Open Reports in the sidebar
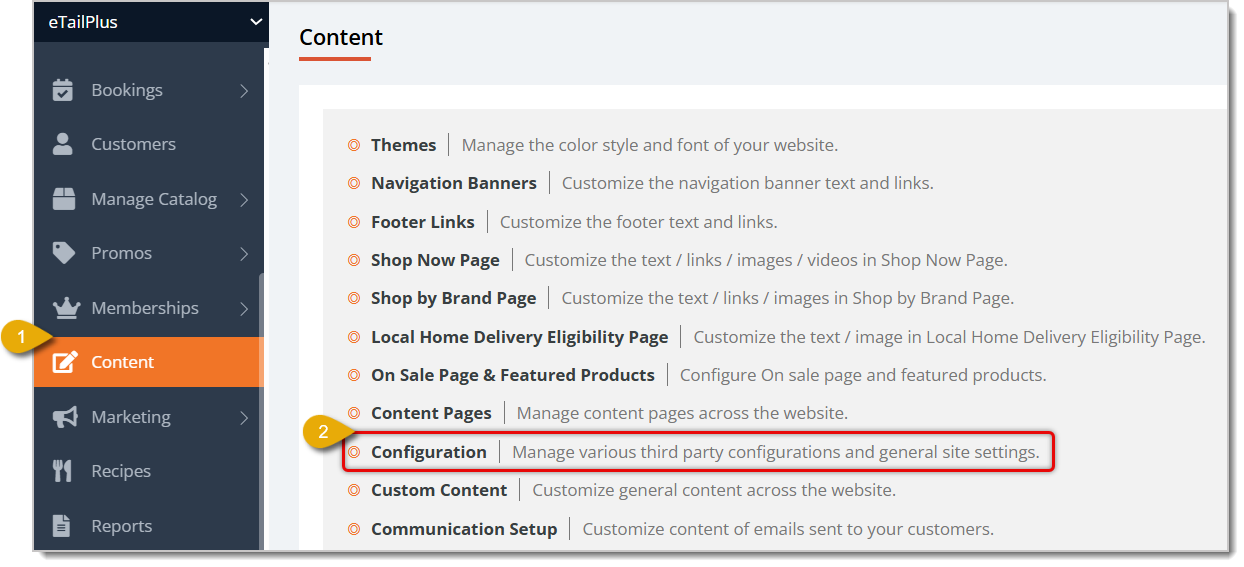Screen dimensions: 1244x567 [x=148, y=526]
